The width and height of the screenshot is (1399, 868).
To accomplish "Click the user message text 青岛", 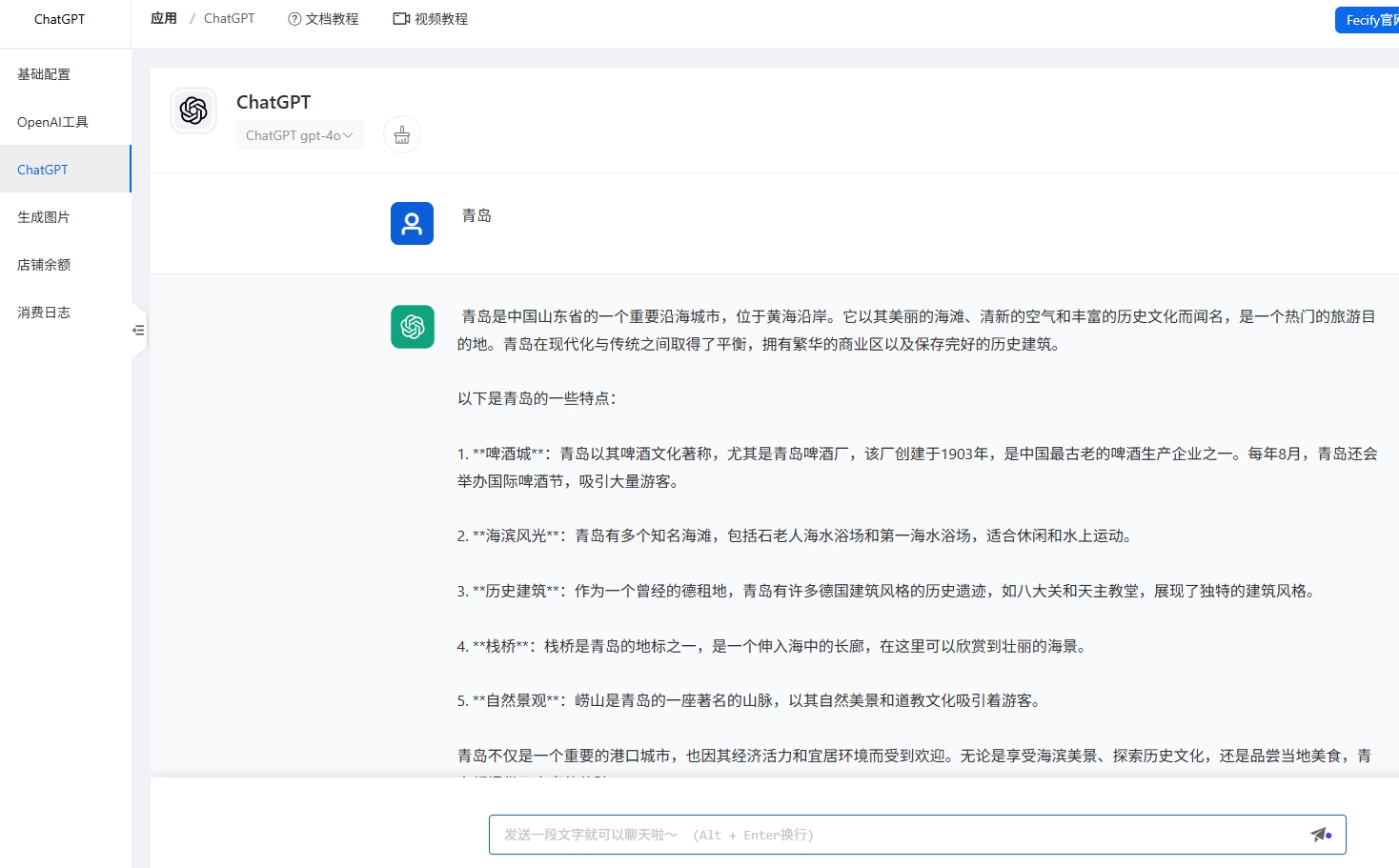I will tap(476, 215).
